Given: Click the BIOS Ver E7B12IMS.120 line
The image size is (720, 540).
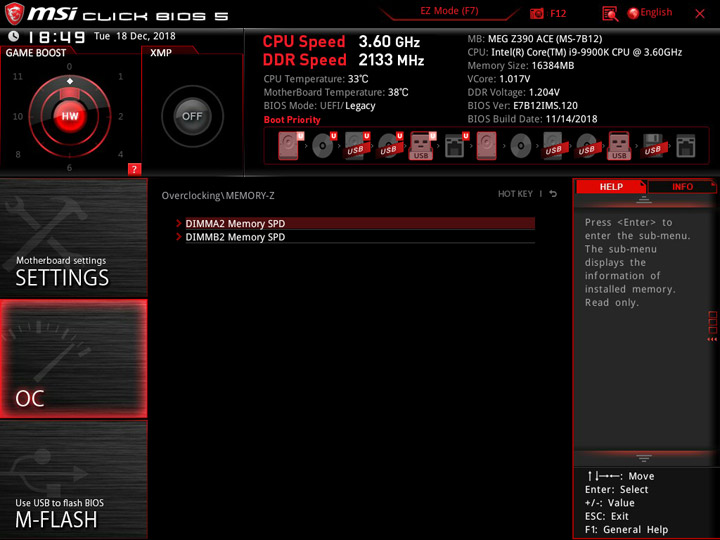Looking at the screenshot, I should (x=523, y=106).
